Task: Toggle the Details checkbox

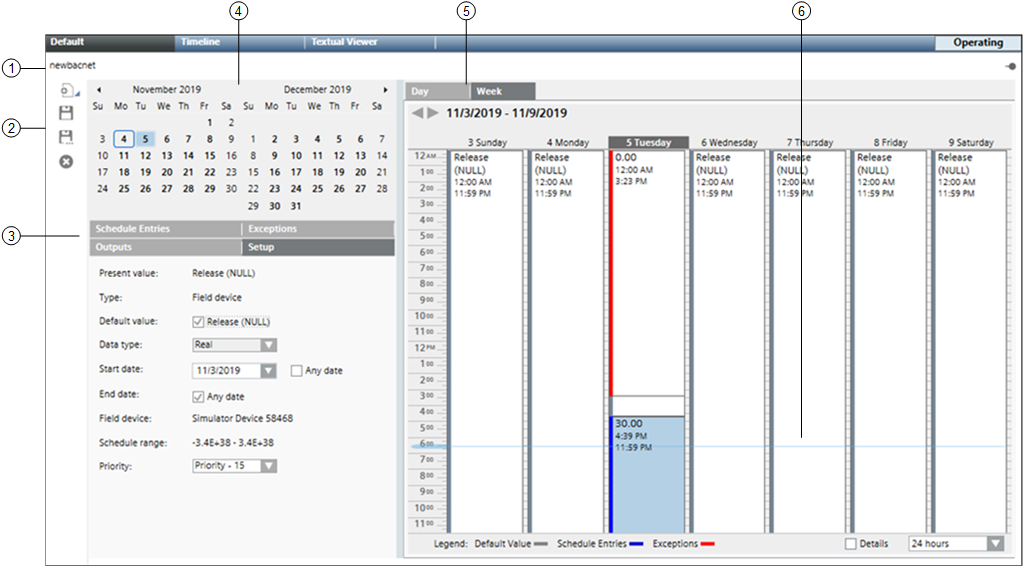Action: [851, 544]
